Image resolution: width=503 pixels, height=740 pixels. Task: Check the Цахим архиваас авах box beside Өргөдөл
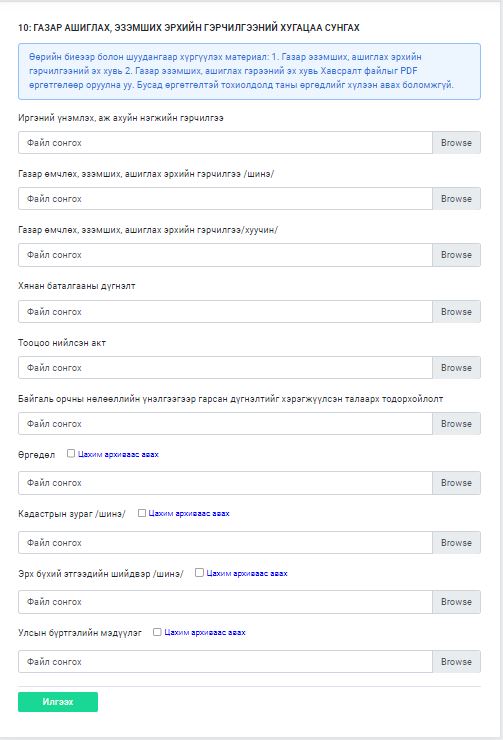(71, 454)
